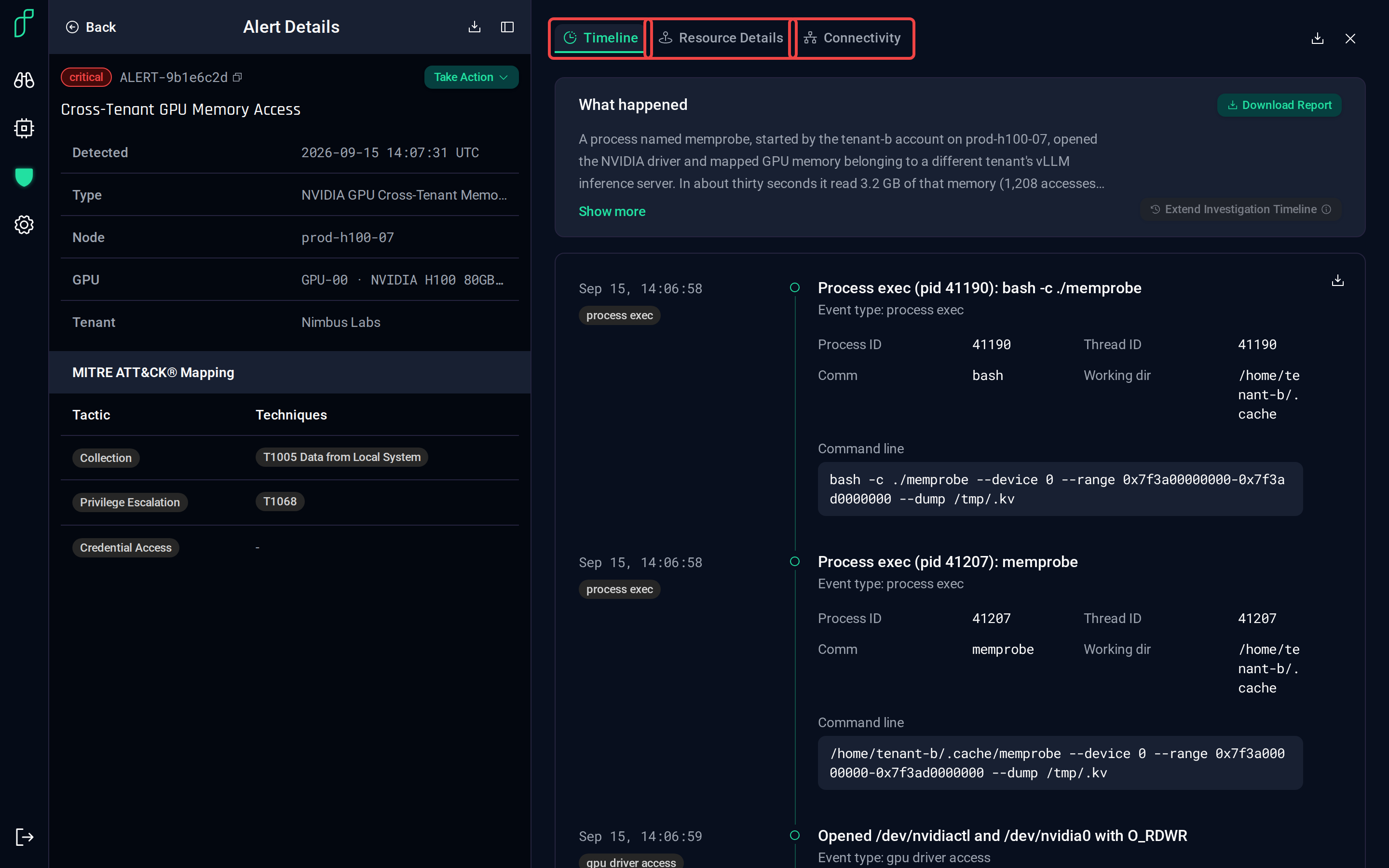Click the detected time 2026-09-15 14:07:31 UTC
Viewport: 1389px width, 868px height.
click(x=390, y=152)
